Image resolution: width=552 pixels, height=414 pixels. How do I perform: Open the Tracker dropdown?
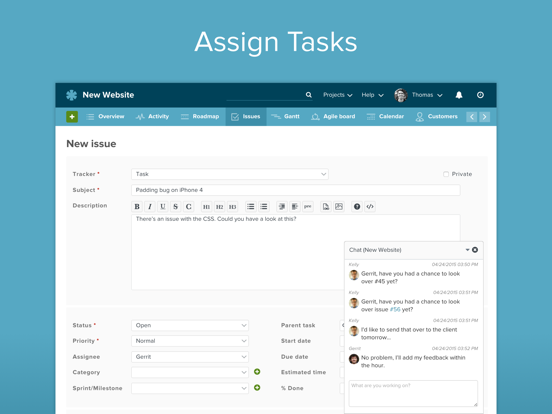[x=230, y=174]
